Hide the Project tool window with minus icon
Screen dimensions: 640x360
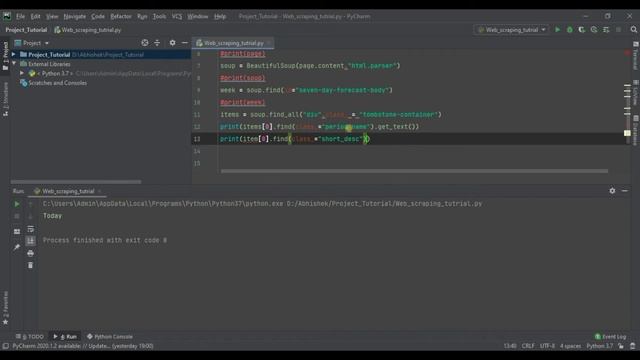(184, 42)
